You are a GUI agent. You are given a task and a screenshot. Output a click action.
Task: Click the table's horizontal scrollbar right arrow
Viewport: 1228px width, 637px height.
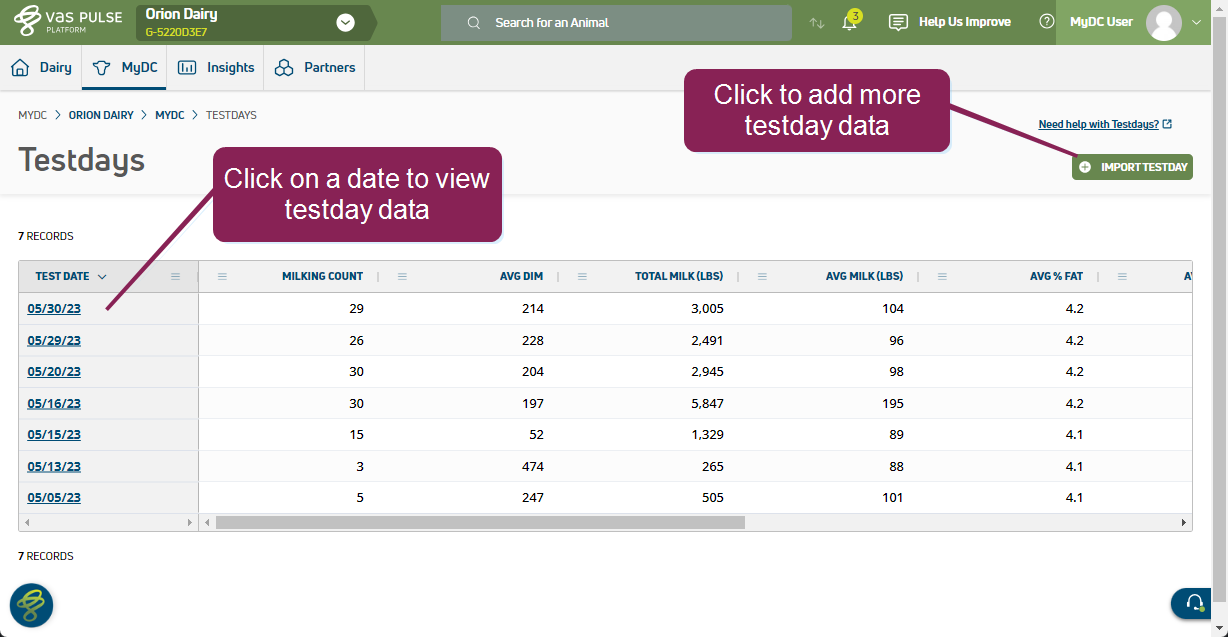[1184, 522]
